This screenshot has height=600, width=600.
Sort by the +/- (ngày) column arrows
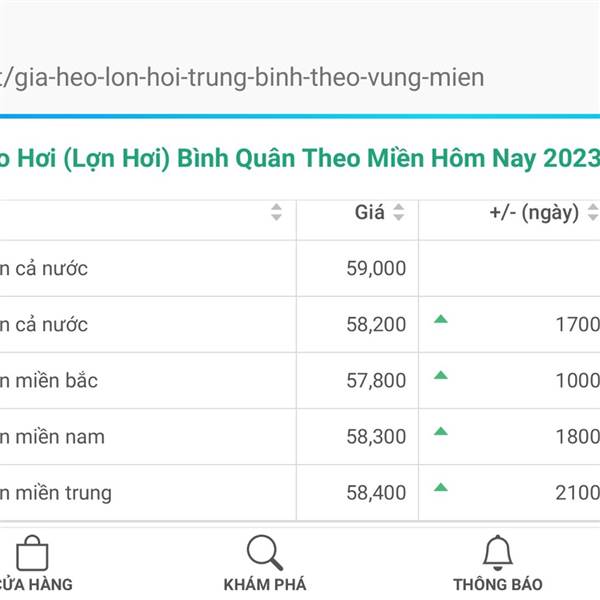[593, 212]
